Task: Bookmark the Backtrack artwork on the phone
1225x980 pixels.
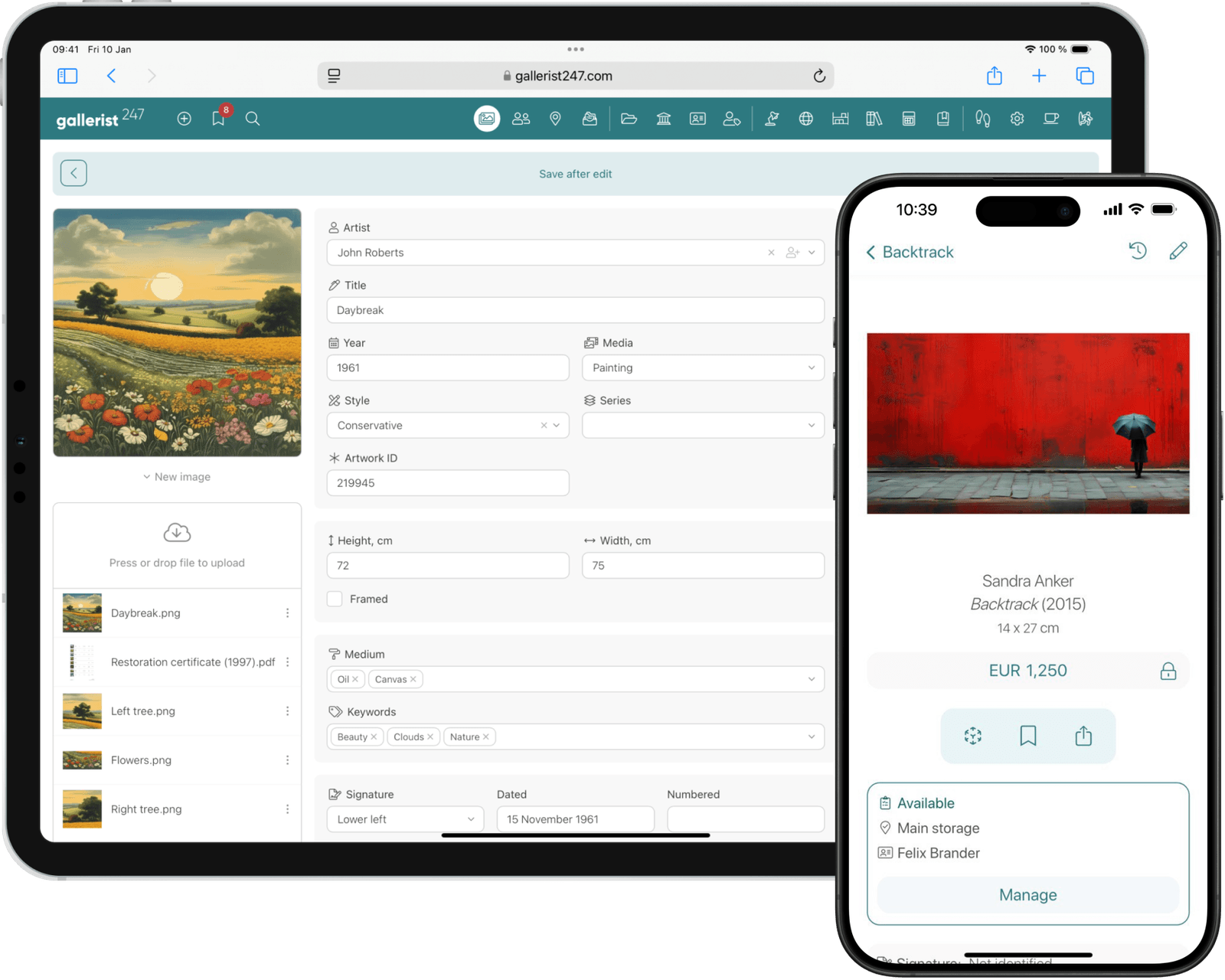Action: pyautogui.click(x=1027, y=736)
